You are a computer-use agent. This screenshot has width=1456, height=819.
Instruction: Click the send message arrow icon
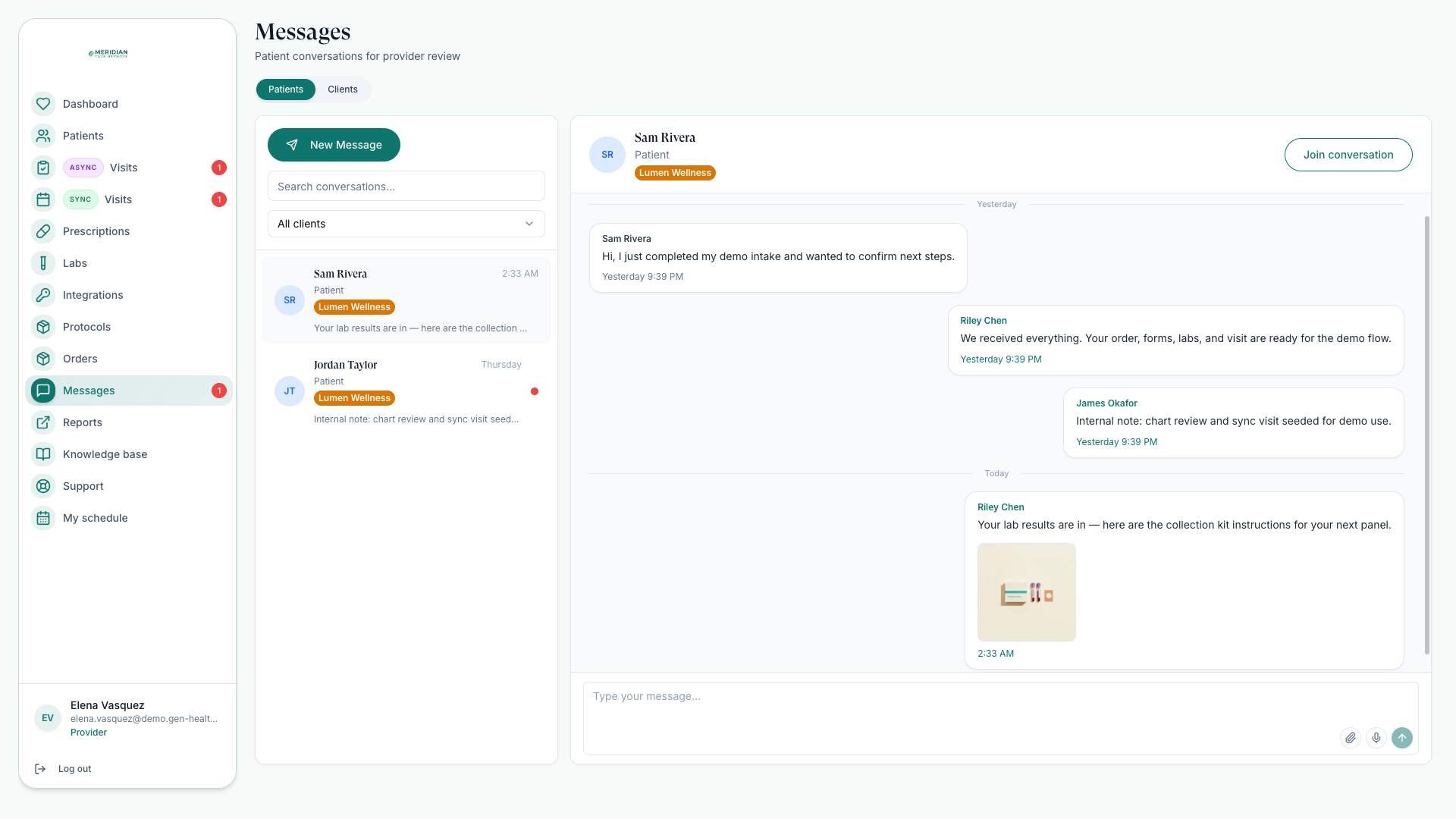[1402, 738]
